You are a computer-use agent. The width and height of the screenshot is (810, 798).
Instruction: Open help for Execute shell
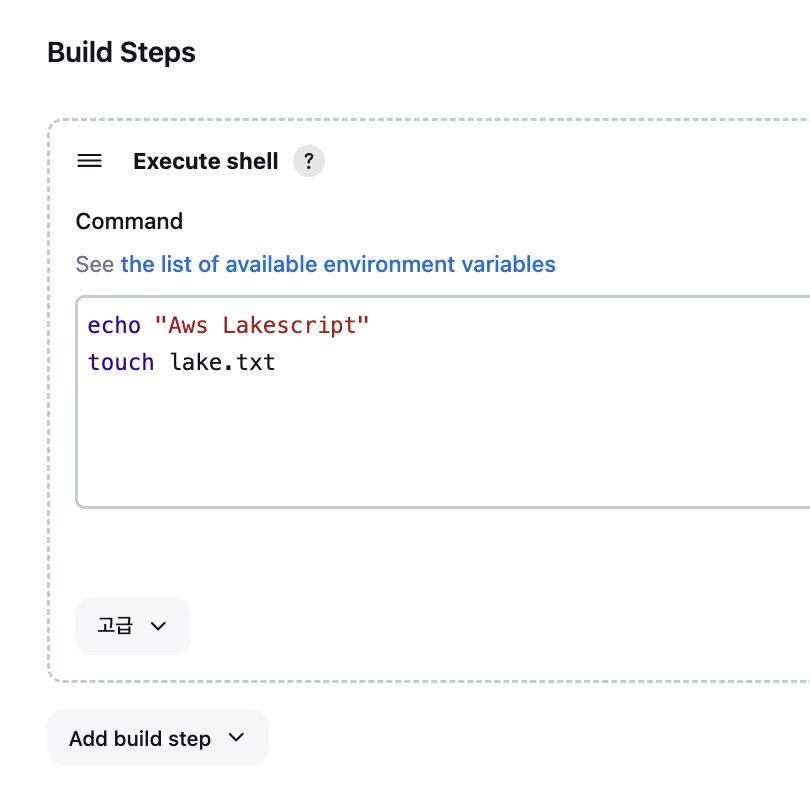click(x=309, y=161)
